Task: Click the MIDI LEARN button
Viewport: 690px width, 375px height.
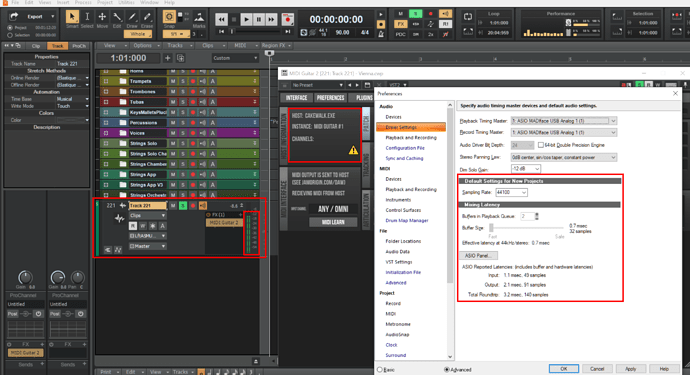Action: [x=333, y=222]
